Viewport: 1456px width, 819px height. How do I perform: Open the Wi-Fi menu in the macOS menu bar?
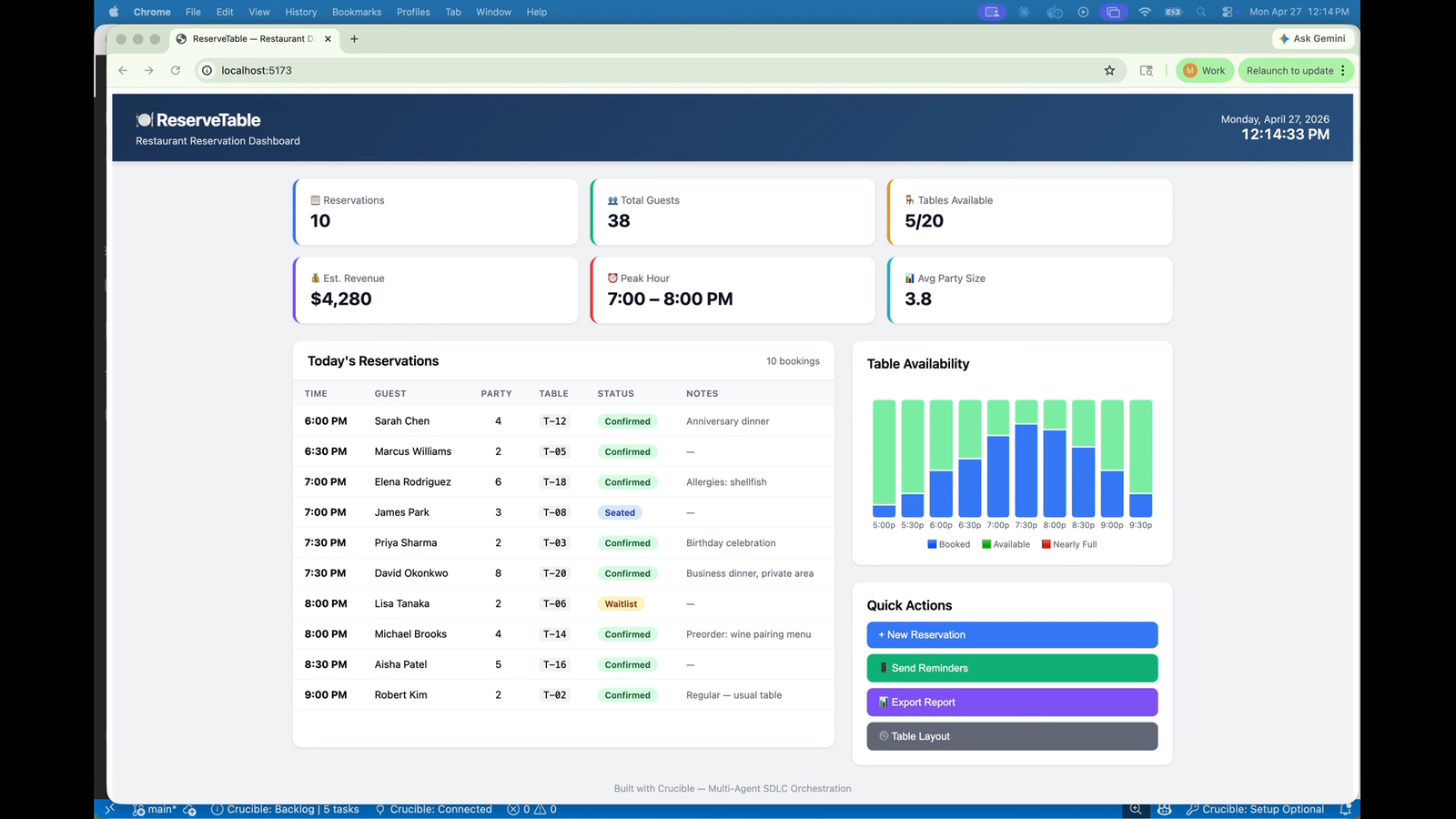tap(1144, 12)
